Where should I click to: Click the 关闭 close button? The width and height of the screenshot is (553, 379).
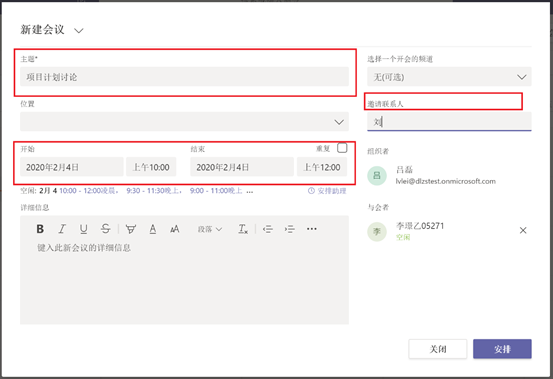pyautogui.click(x=438, y=349)
